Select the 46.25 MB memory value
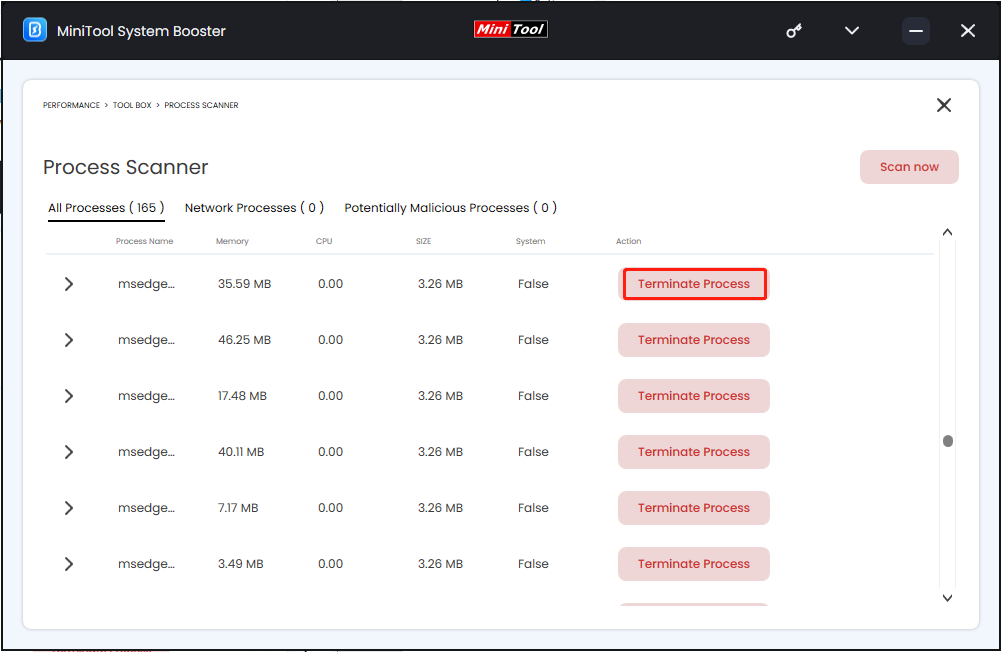The width and height of the screenshot is (1001, 652). point(245,340)
